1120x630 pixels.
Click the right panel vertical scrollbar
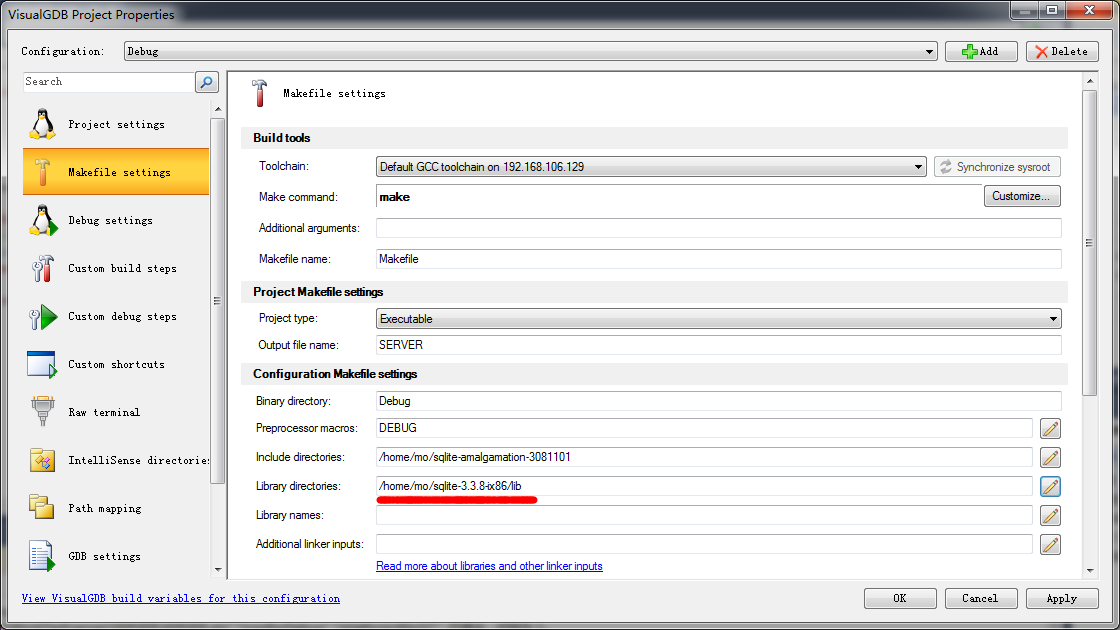click(1089, 243)
